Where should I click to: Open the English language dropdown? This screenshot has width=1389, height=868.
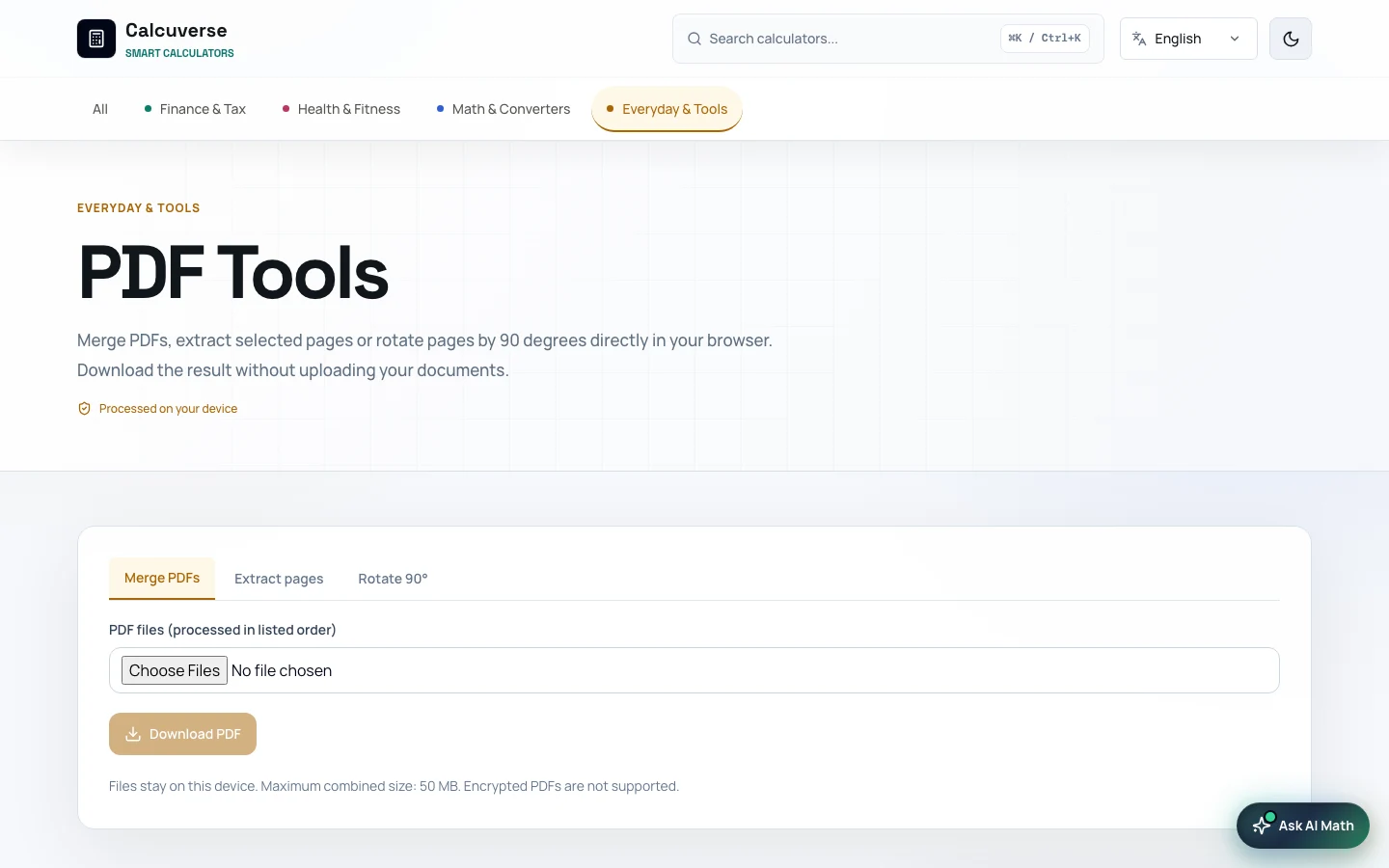[1188, 39]
